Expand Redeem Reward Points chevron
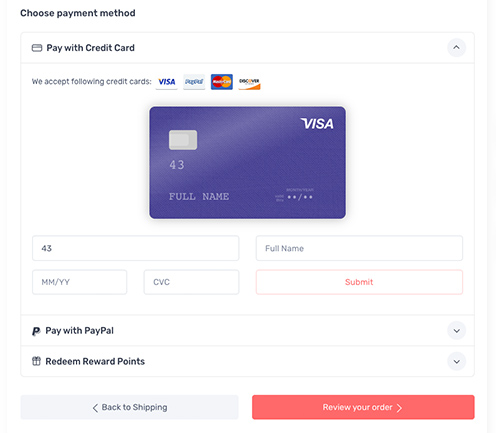Screen dimensions: 496x433 [456, 361]
